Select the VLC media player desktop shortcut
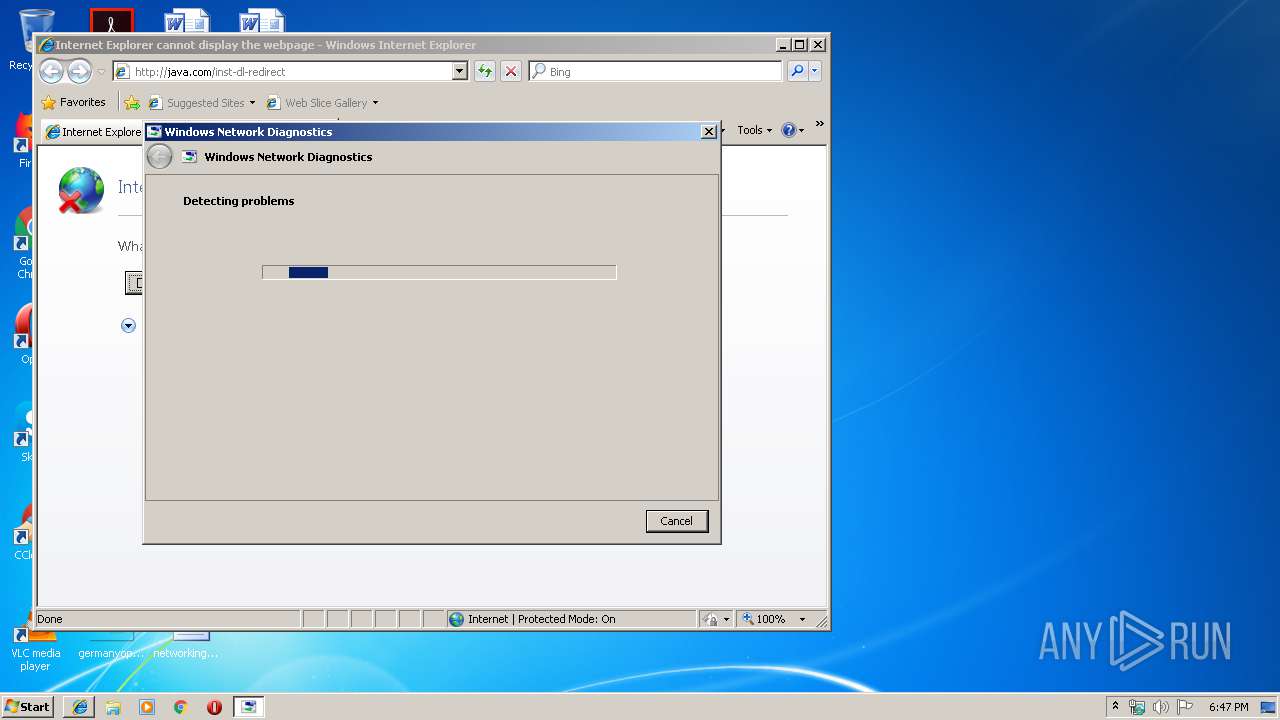The width and height of the screenshot is (1280, 720). (x=35, y=650)
